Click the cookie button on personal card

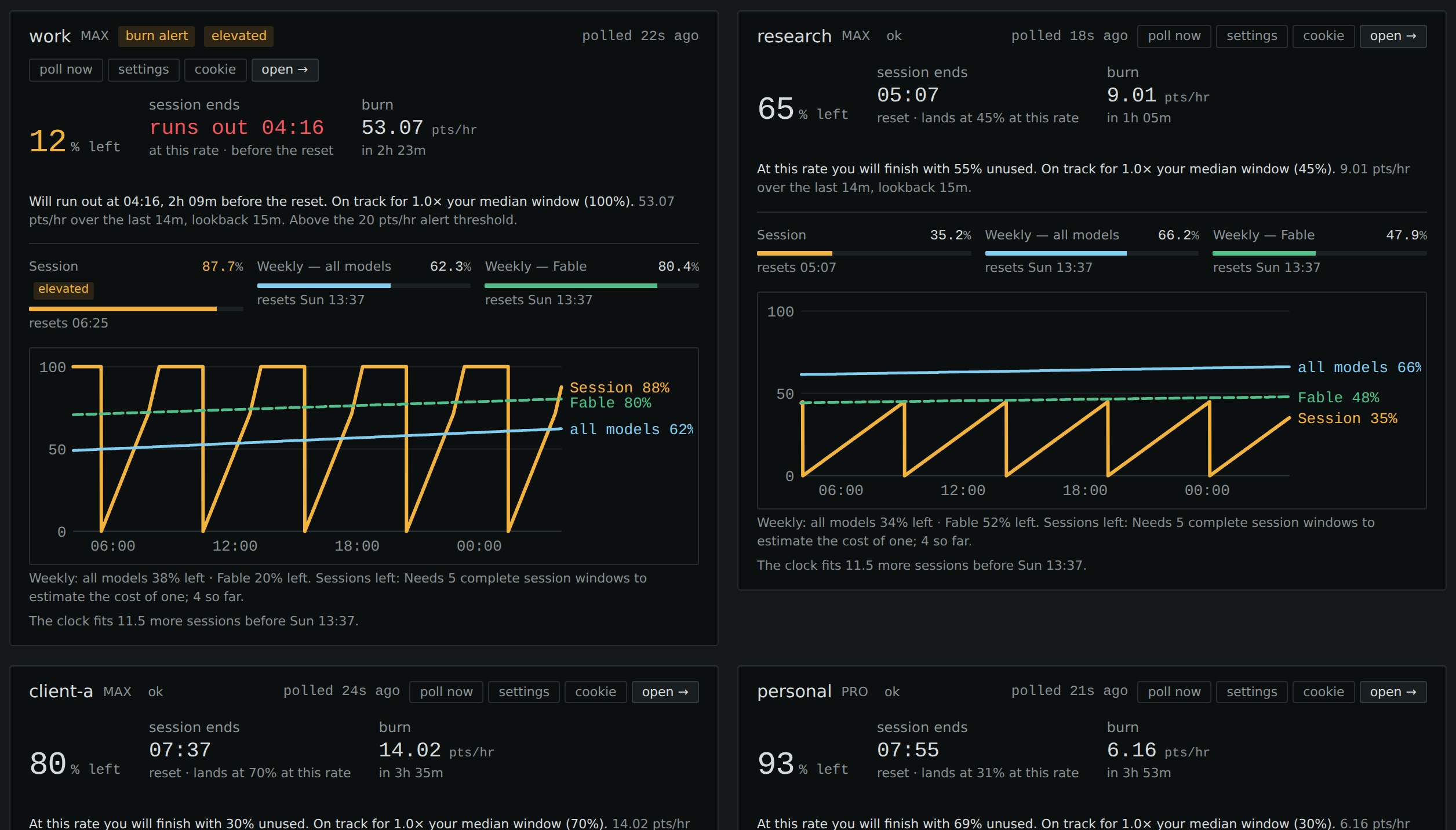pos(1323,692)
